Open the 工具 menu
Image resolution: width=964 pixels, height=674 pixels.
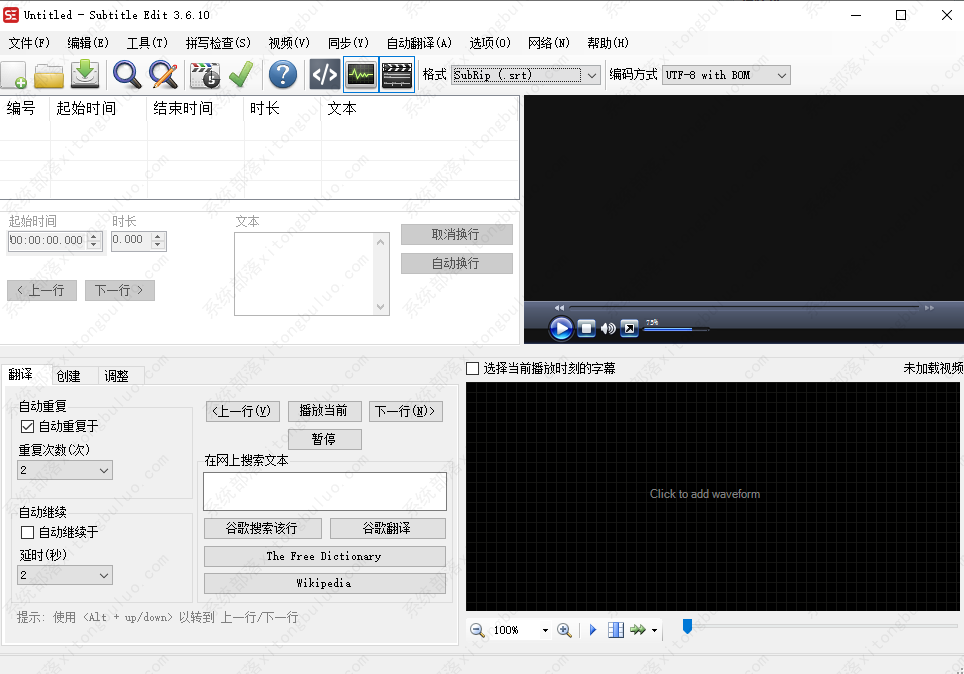point(146,43)
